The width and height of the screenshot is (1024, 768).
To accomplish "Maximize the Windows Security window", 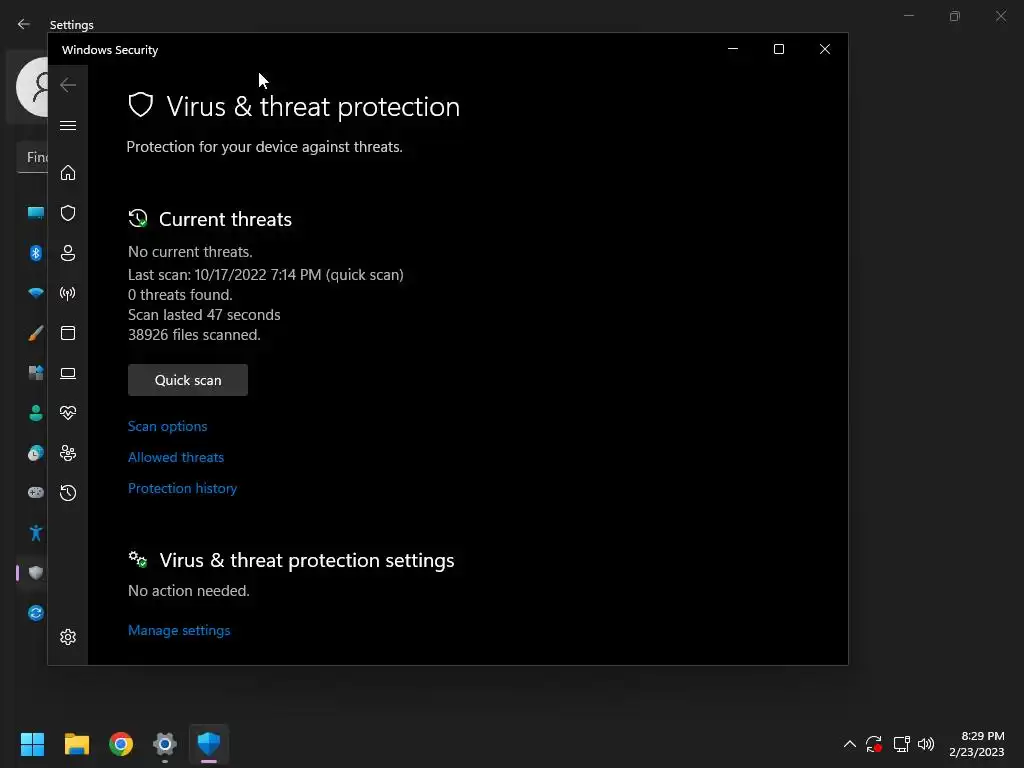I will point(778,49).
